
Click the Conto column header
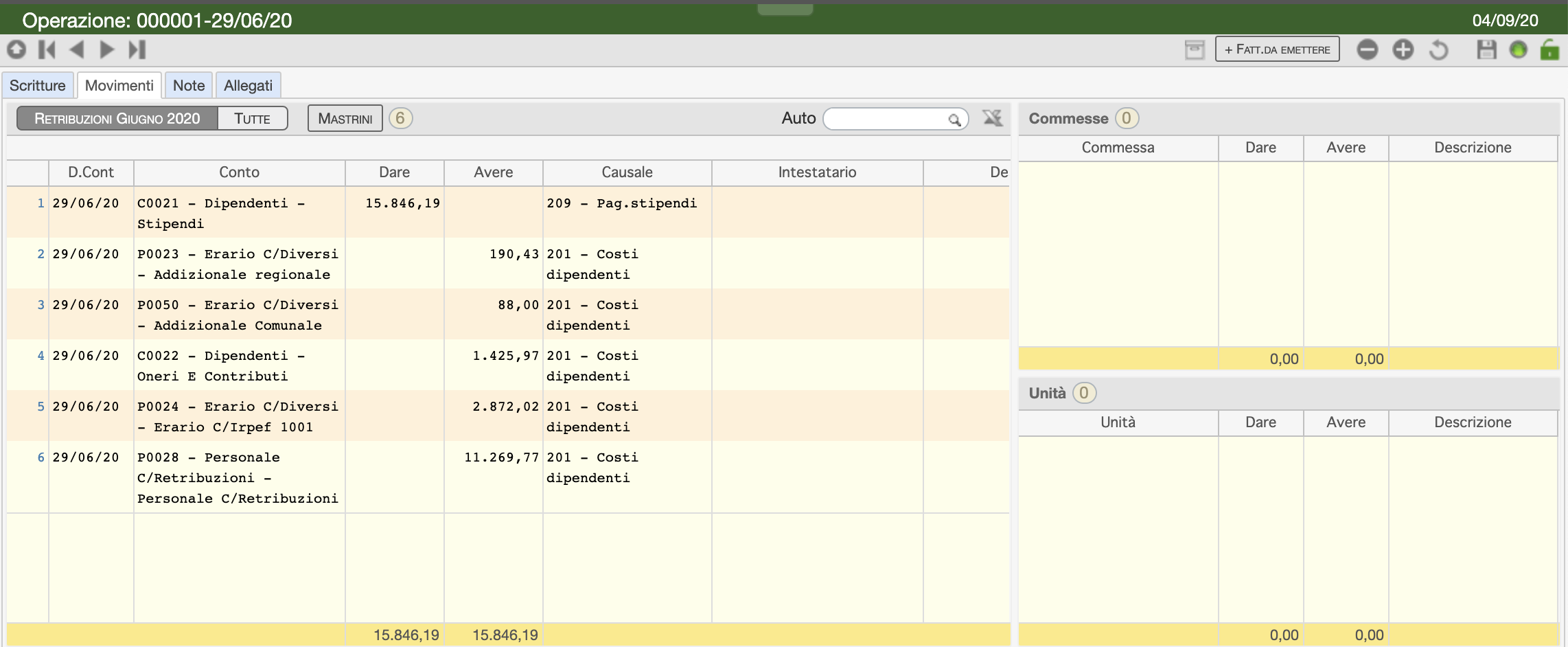click(x=239, y=172)
